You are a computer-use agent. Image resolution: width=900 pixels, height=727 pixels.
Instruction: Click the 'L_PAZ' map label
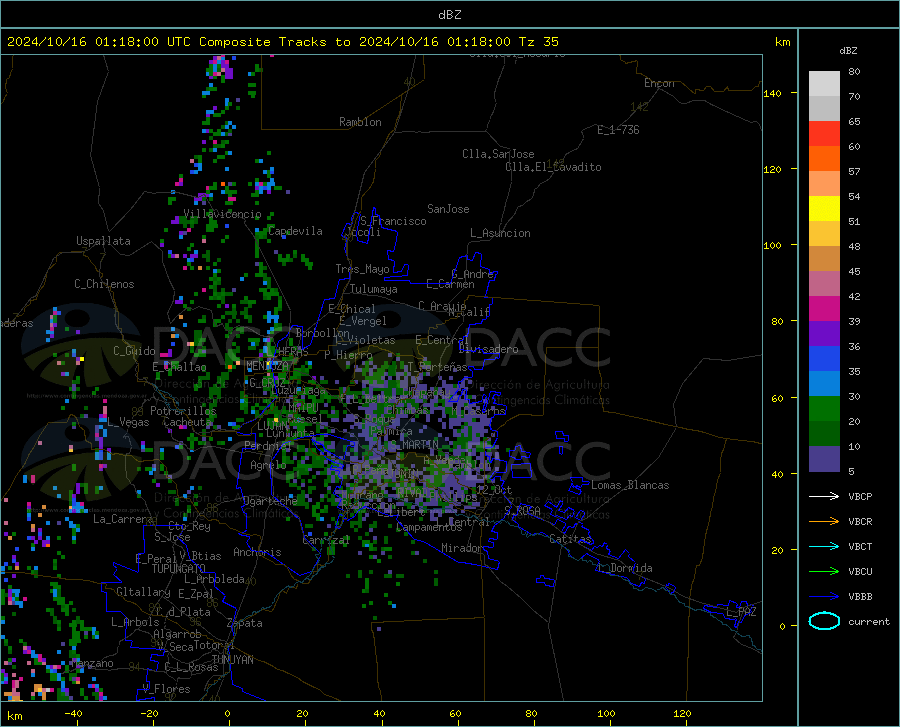click(x=742, y=612)
